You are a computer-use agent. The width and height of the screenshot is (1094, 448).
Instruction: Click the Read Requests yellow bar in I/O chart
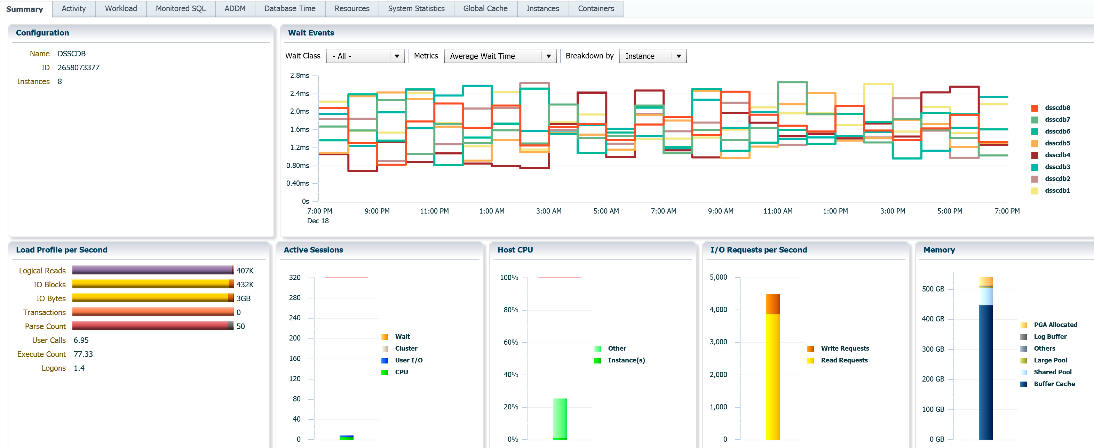(772, 377)
